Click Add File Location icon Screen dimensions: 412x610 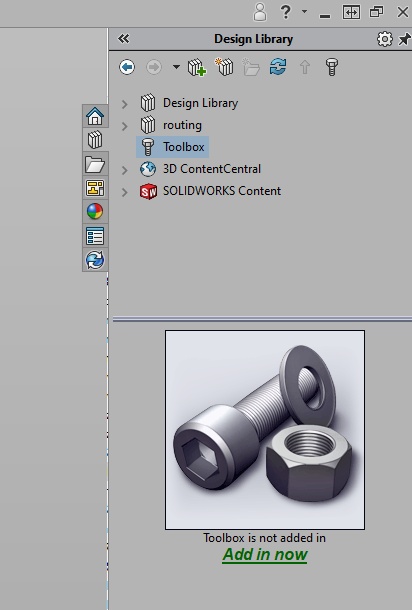(224, 67)
